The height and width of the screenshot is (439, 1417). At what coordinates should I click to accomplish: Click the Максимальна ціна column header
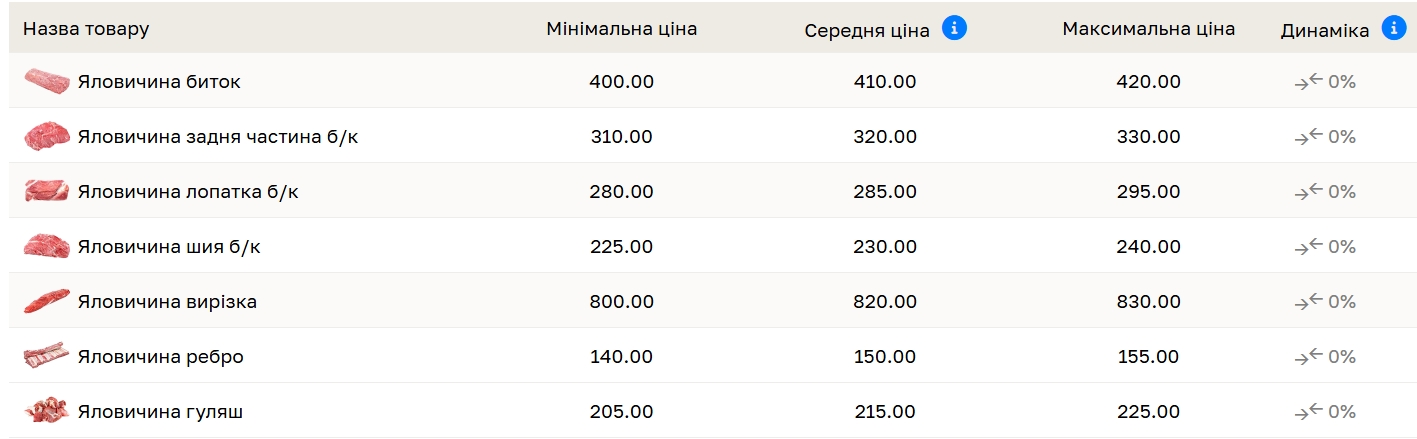tap(1148, 29)
